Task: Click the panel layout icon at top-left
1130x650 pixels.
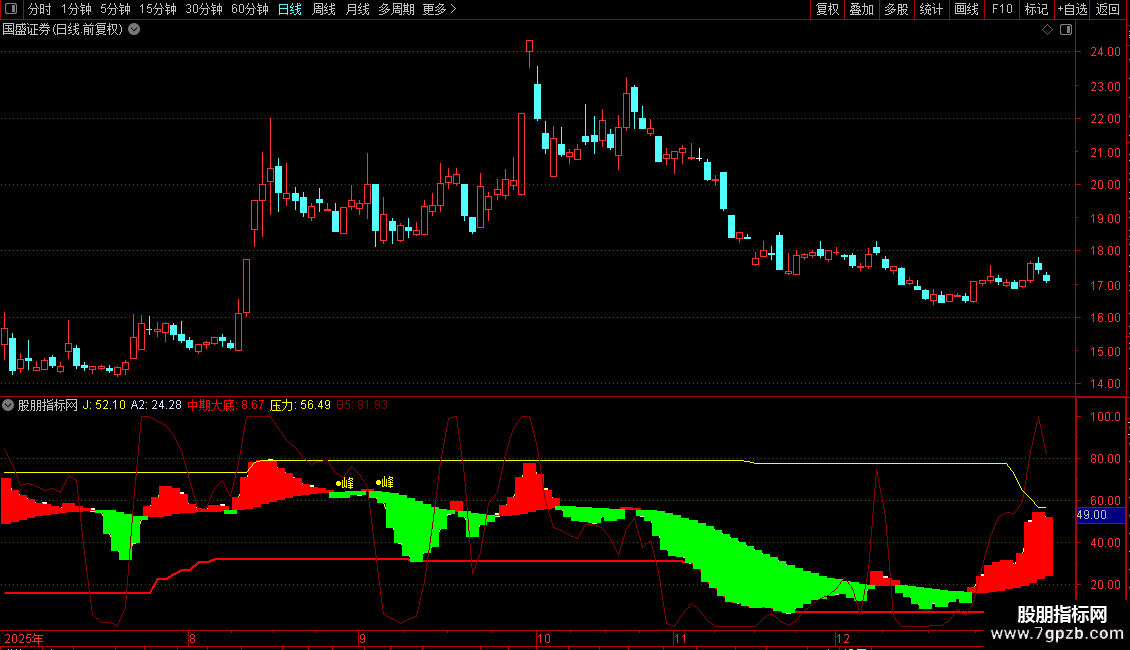Action: point(11,9)
